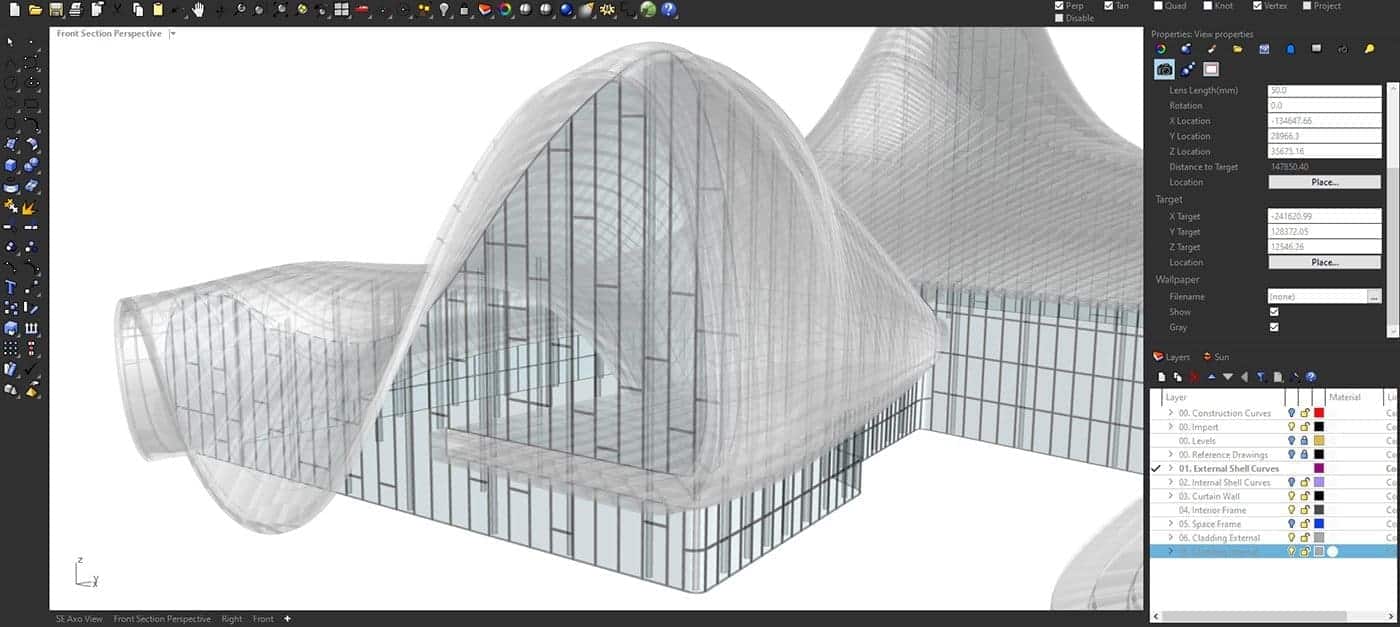
Task: Select the Pan tool in the toolbar
Action: (198, 10)
